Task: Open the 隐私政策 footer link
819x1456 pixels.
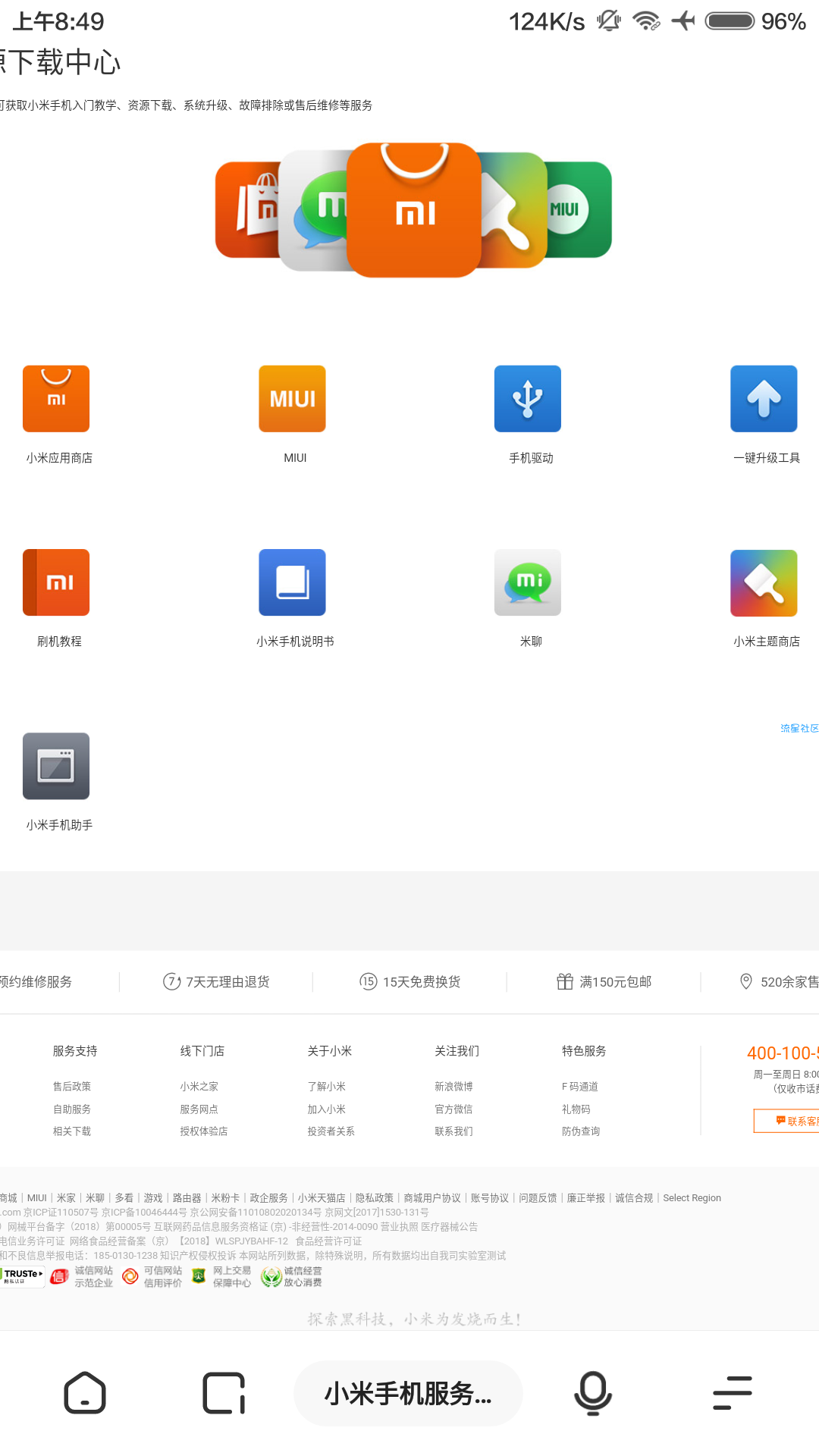Action: coord(375,1198)
